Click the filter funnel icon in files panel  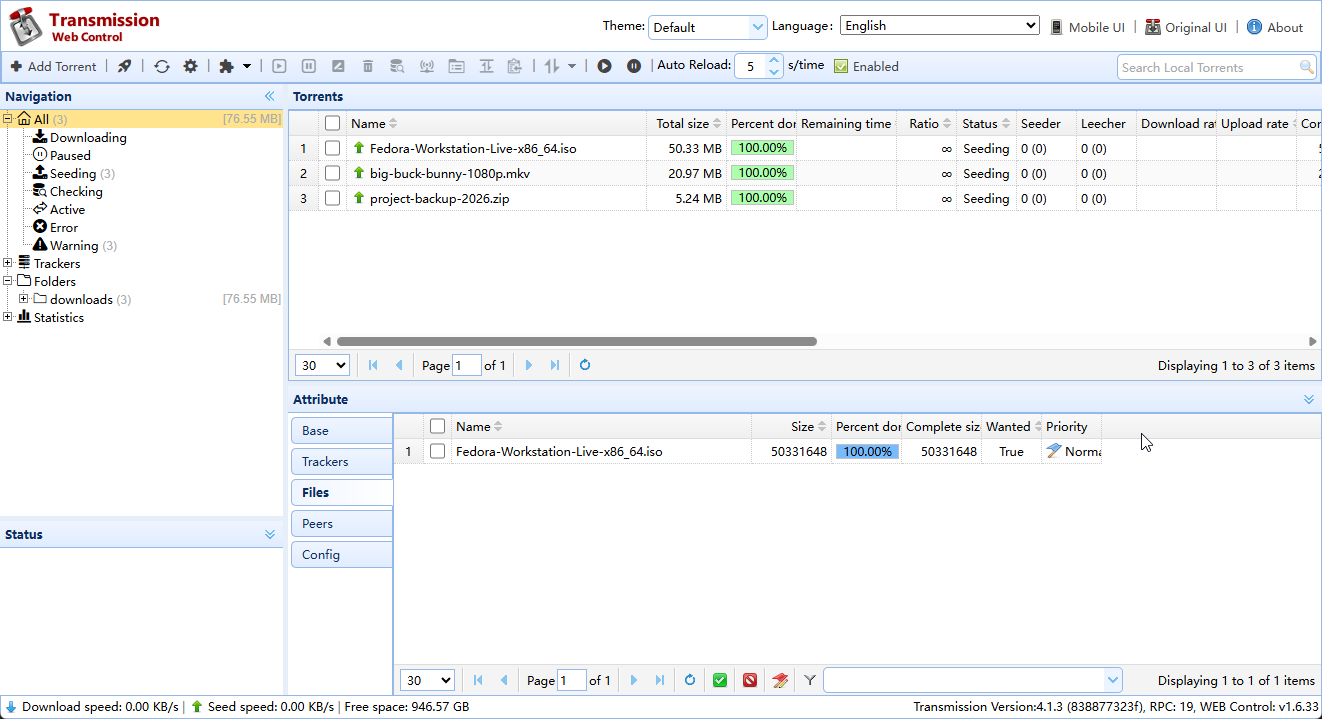[x=810, y=681]
